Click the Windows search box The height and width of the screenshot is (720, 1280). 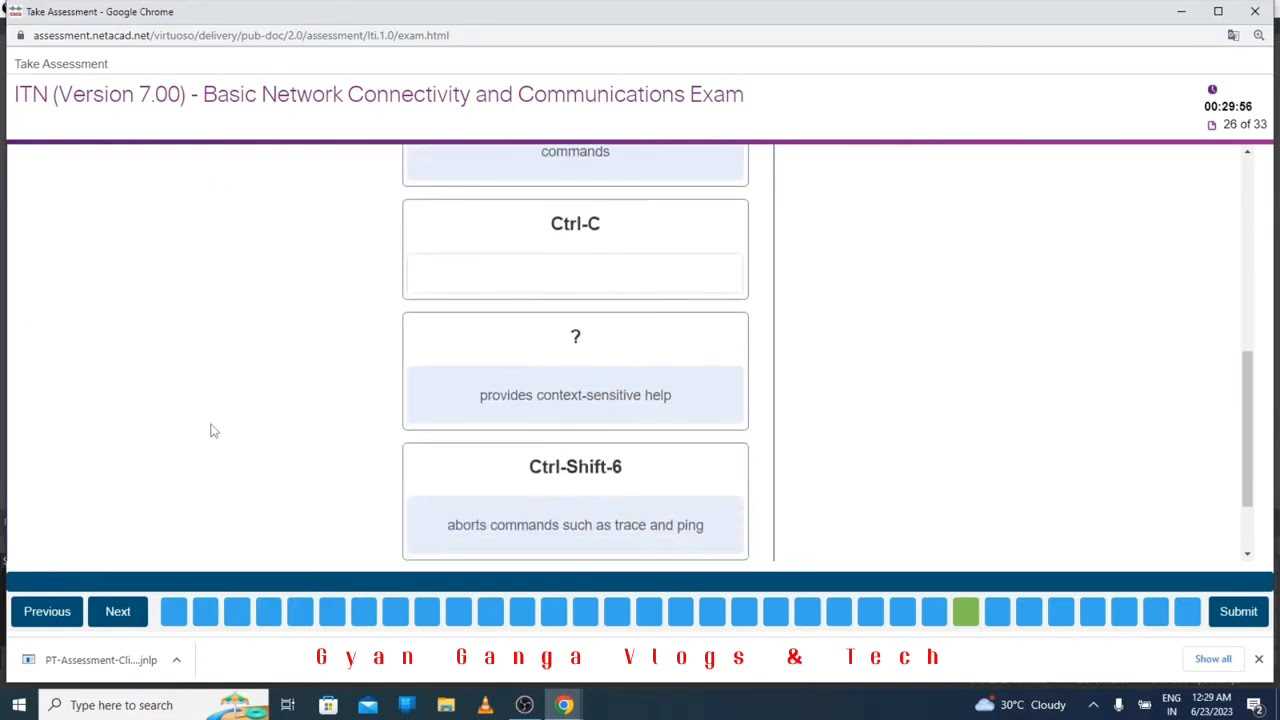click(x=154, y=705)
